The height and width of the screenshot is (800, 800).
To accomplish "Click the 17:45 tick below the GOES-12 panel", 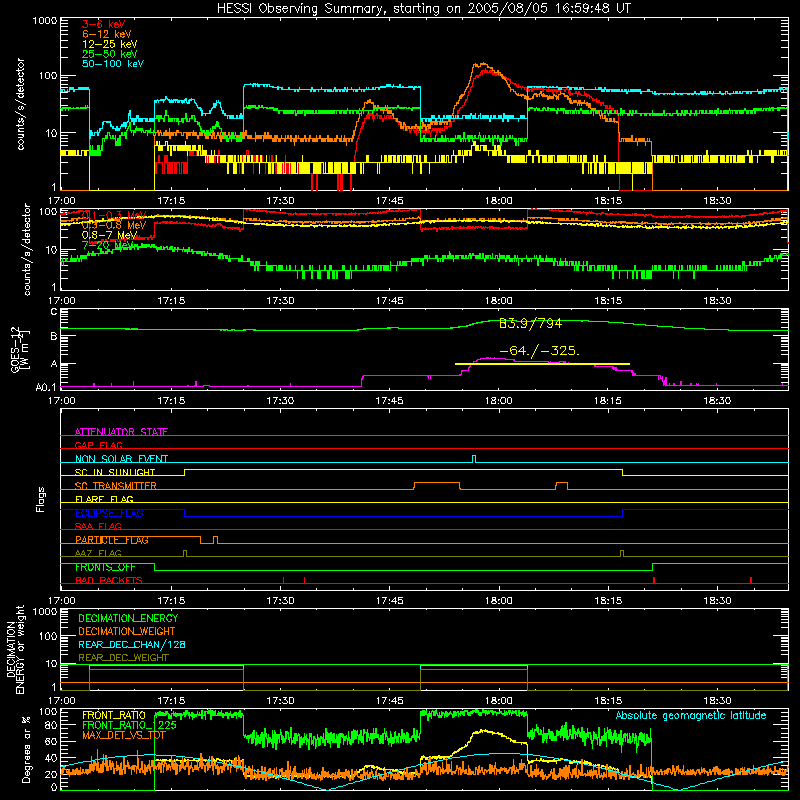I will coord(389,400).
